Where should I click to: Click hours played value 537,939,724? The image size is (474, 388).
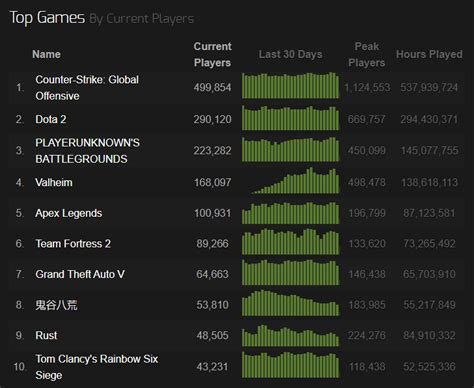(x=429, y=88)
